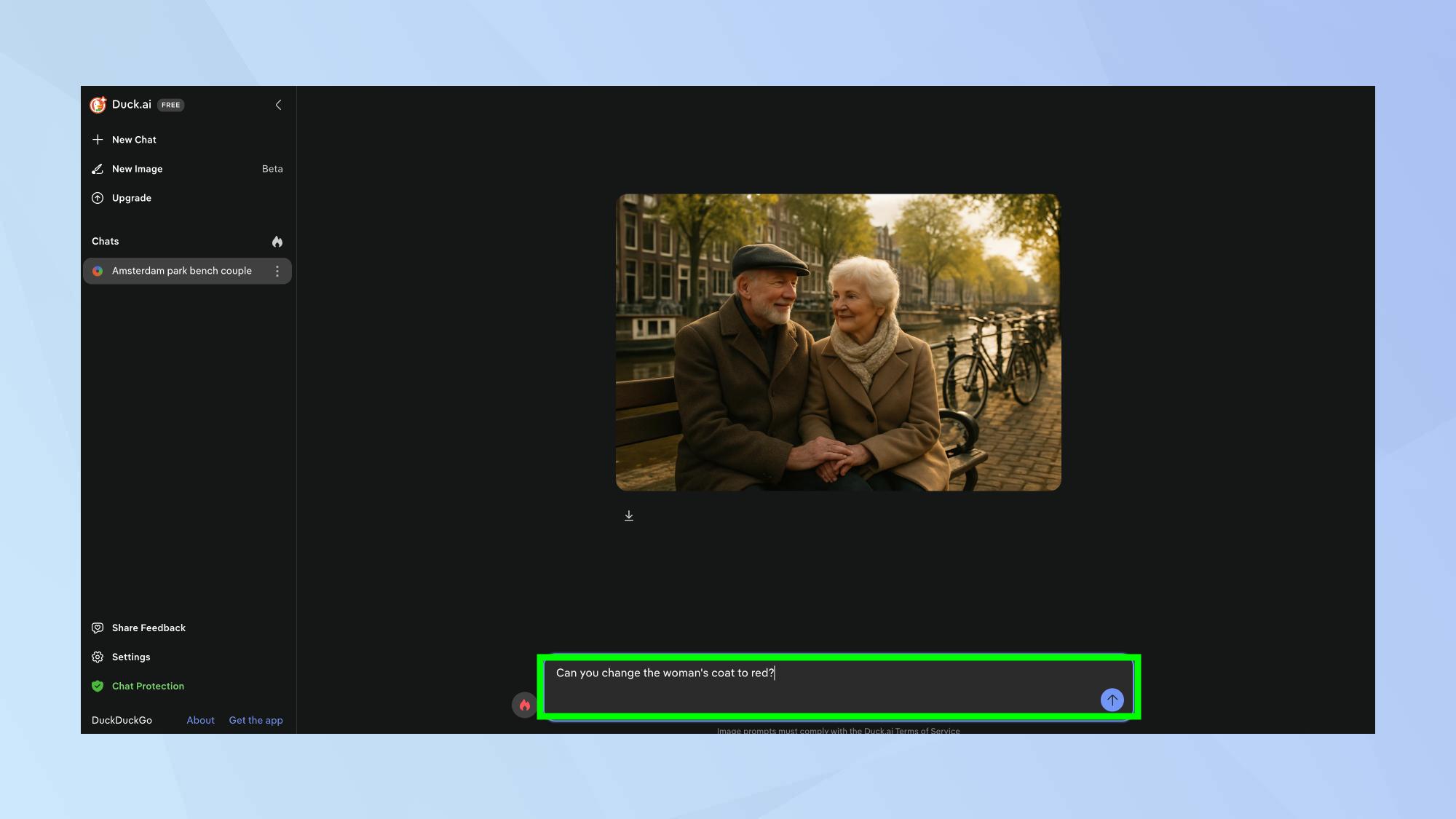This screenshot has width=1456, height=819.
Task: Submit the prompt with the arrow button
Action: point(1112,700)
